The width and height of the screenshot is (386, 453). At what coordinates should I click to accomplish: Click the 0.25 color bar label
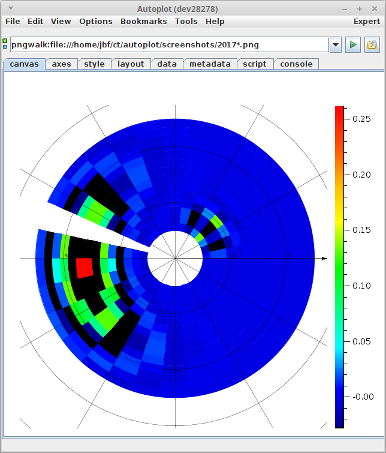pyautogui.click(x=361, y=119)
